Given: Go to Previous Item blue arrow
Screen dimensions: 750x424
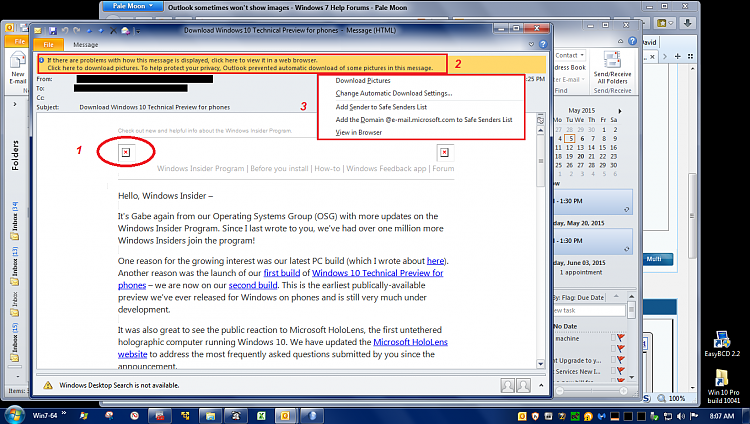Looking at the screenshot, I should [x=89, y=31].
